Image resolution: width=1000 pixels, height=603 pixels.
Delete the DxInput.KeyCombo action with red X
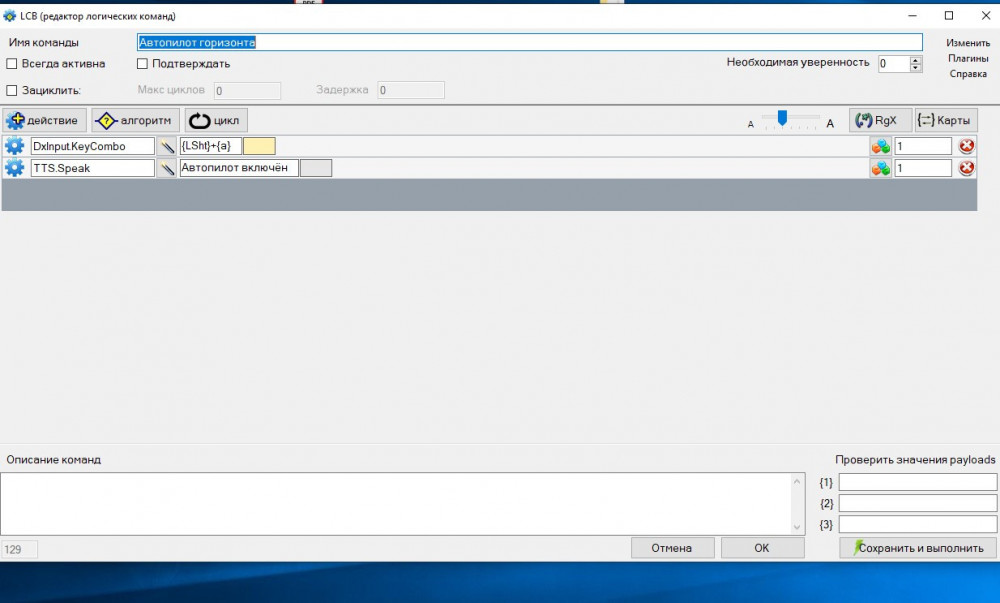967,146
